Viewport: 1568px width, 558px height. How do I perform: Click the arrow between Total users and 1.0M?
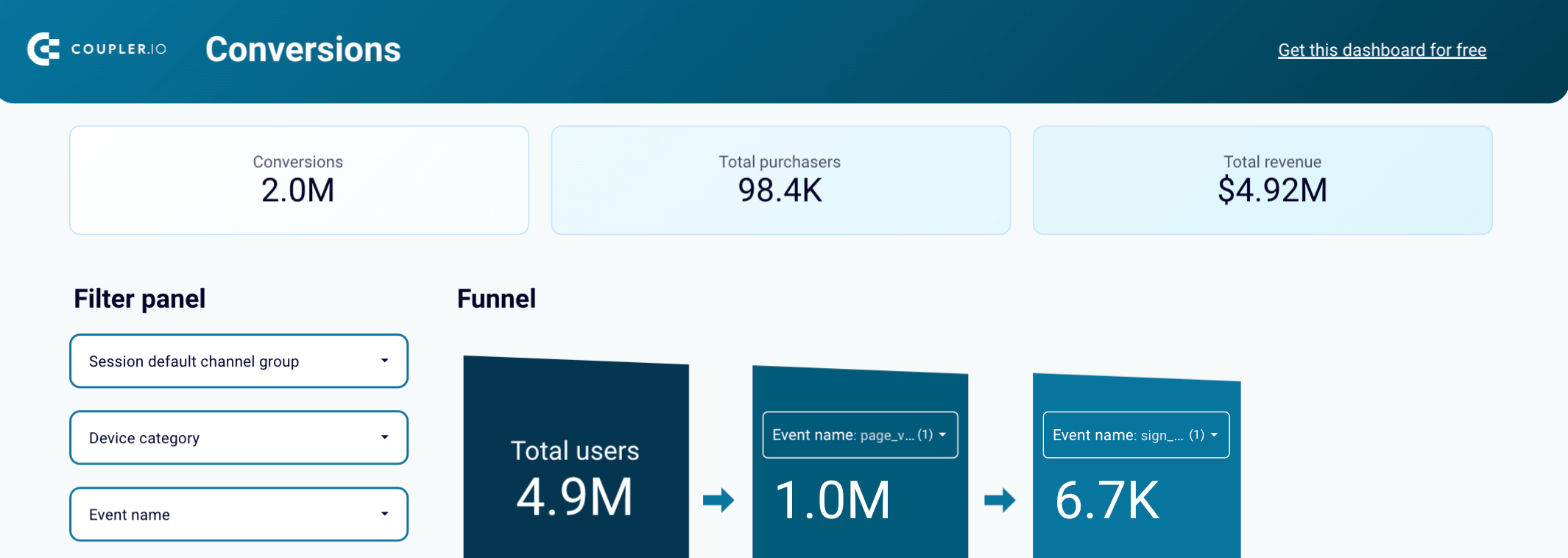coord(718,501)
